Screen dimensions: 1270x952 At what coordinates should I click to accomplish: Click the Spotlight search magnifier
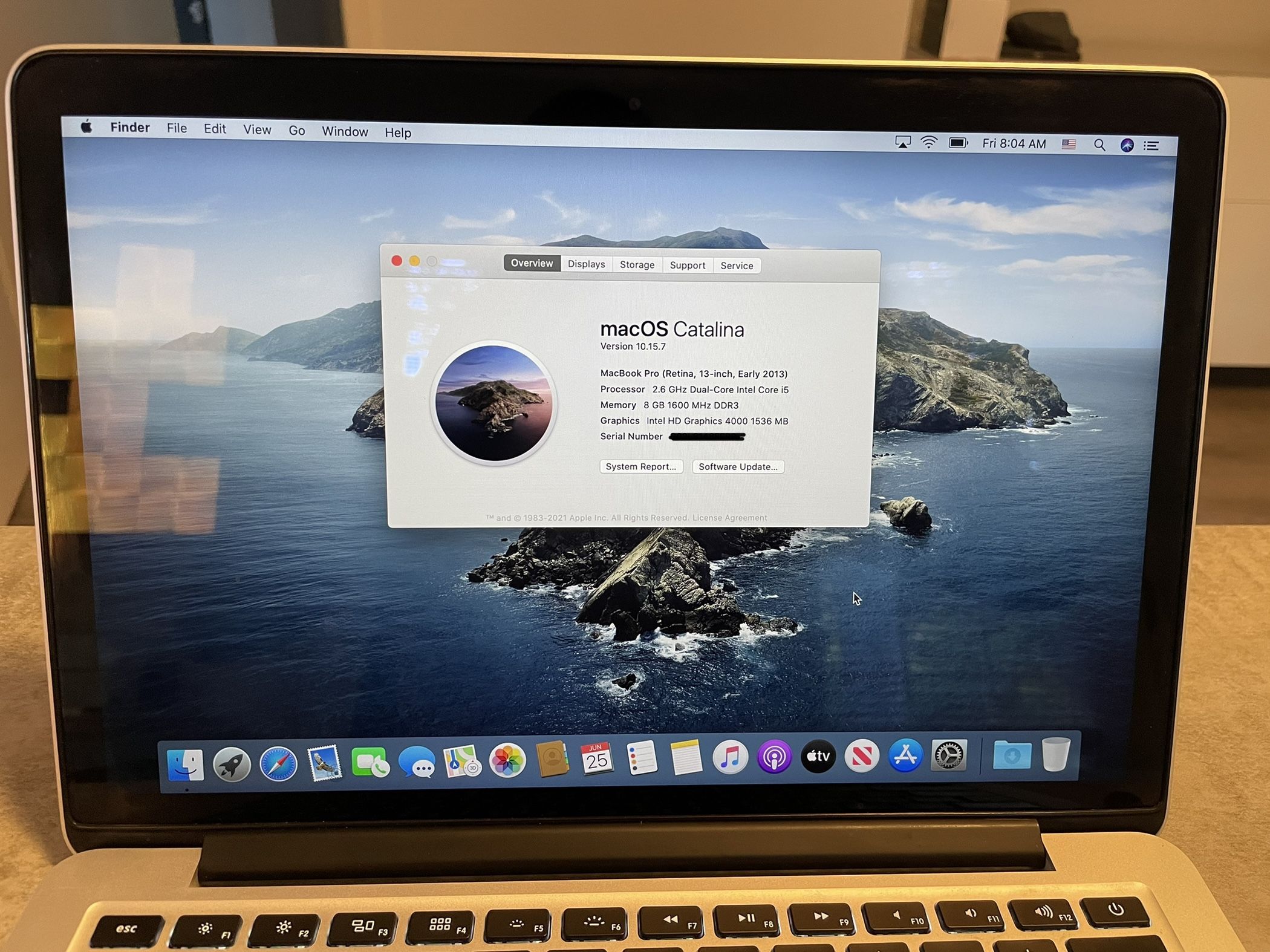(1099, 145)
